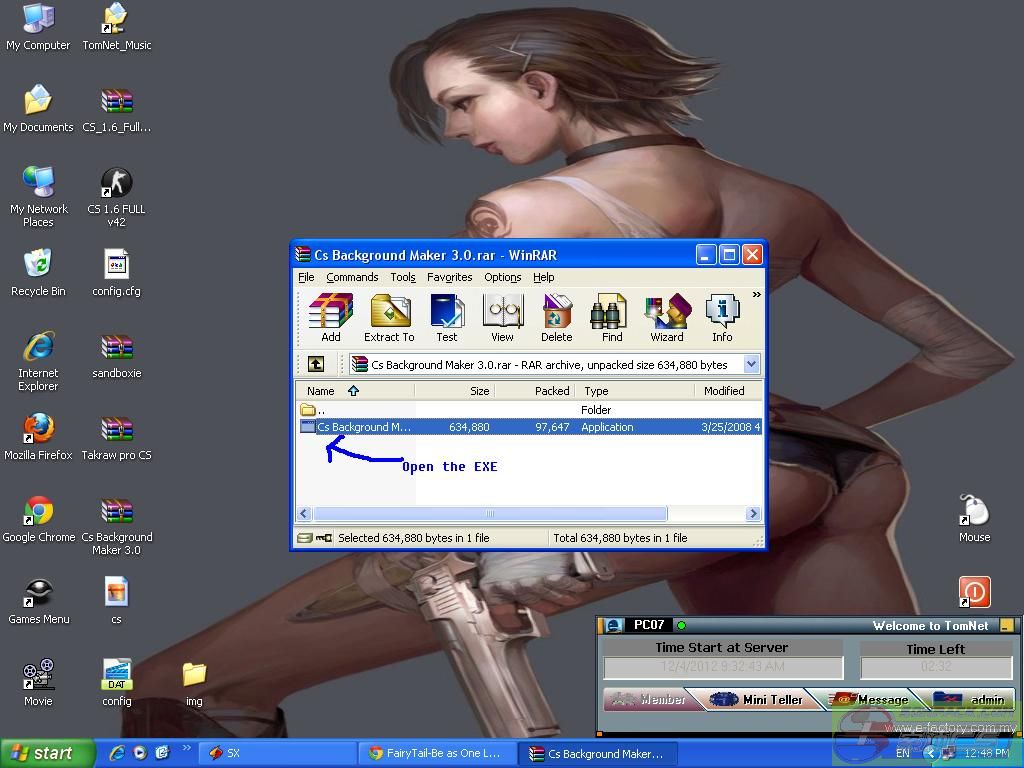Click the Mini Teller button
1024x768 pixels.
757,699
